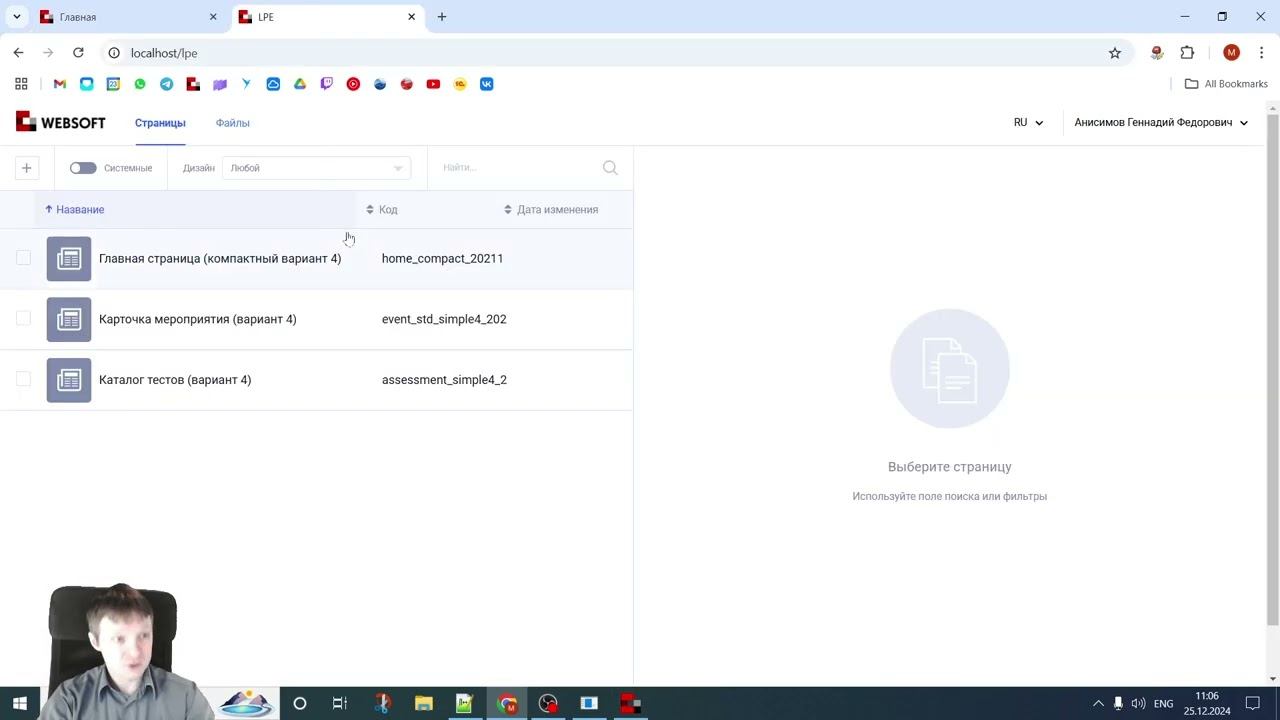Toggle the Системные switch
Viewport: 1280px width, 720px height.
[x=83, y=168]
